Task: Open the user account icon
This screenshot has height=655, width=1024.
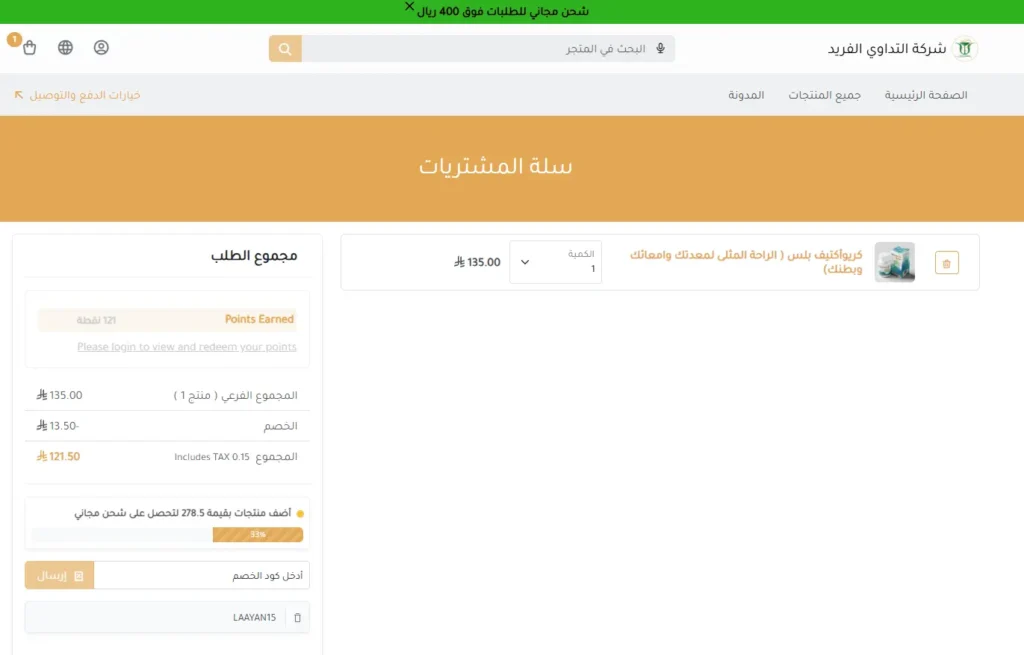Action: (101, 48)
